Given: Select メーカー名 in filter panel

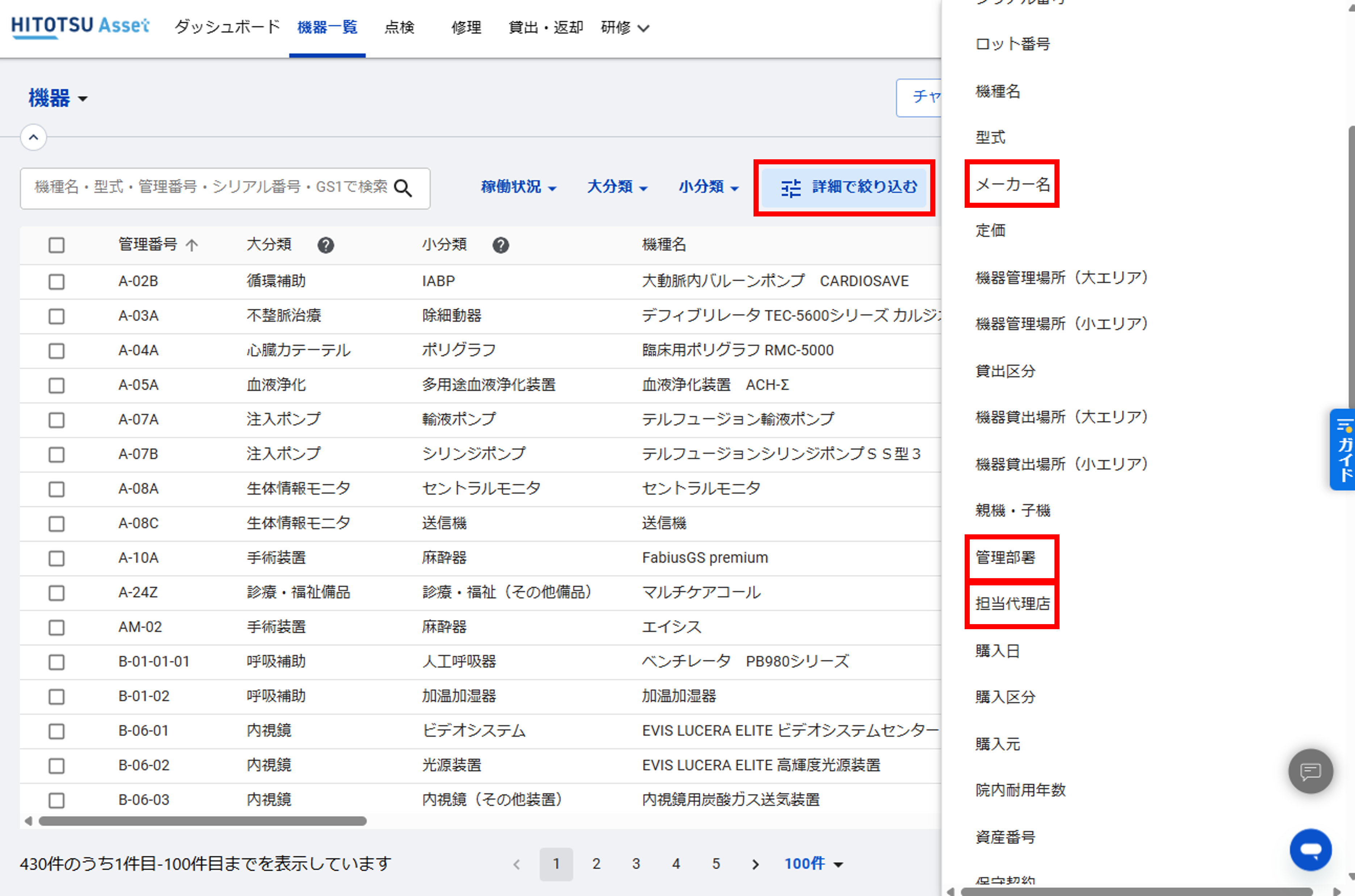Looking at the screenshot, I should pyautogui.click(x=1012, y=184).
